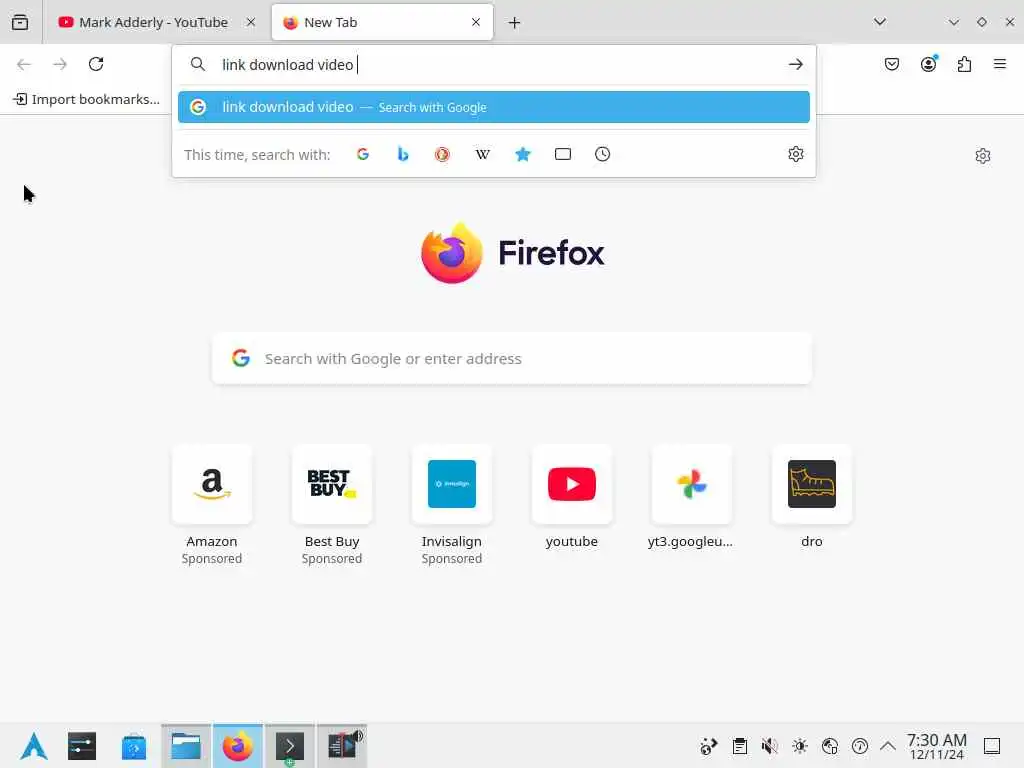Expand hidden system tray icons arrow
The height and width of the screenshot is (768, 1024).
pos(888,746)
